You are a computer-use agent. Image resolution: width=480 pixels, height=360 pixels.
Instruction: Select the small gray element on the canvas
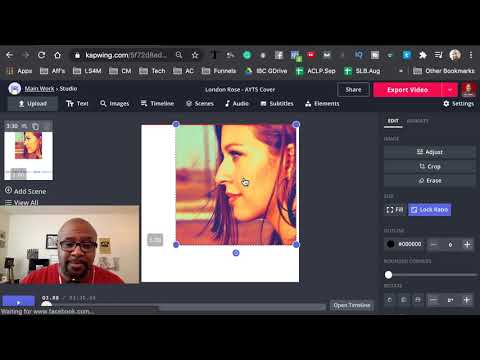coord(155,239)
